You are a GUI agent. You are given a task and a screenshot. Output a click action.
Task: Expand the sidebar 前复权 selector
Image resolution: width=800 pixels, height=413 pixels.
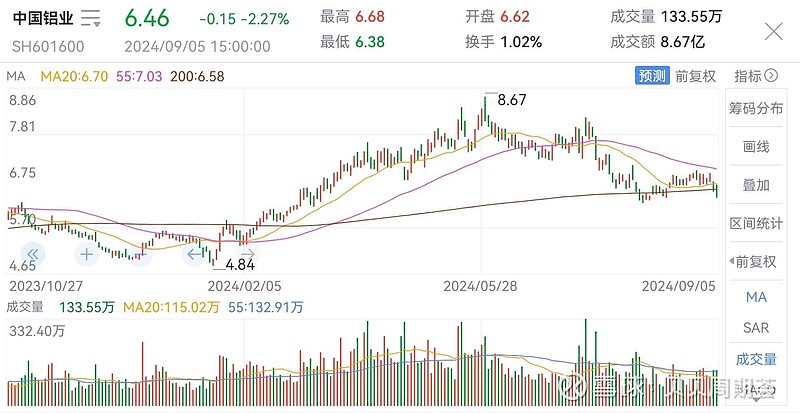pyautogui.click(x=753, y=262)
